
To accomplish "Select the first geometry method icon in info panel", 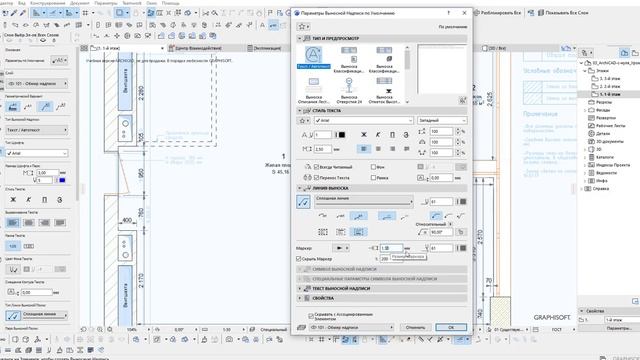I will tap(13, 107).
